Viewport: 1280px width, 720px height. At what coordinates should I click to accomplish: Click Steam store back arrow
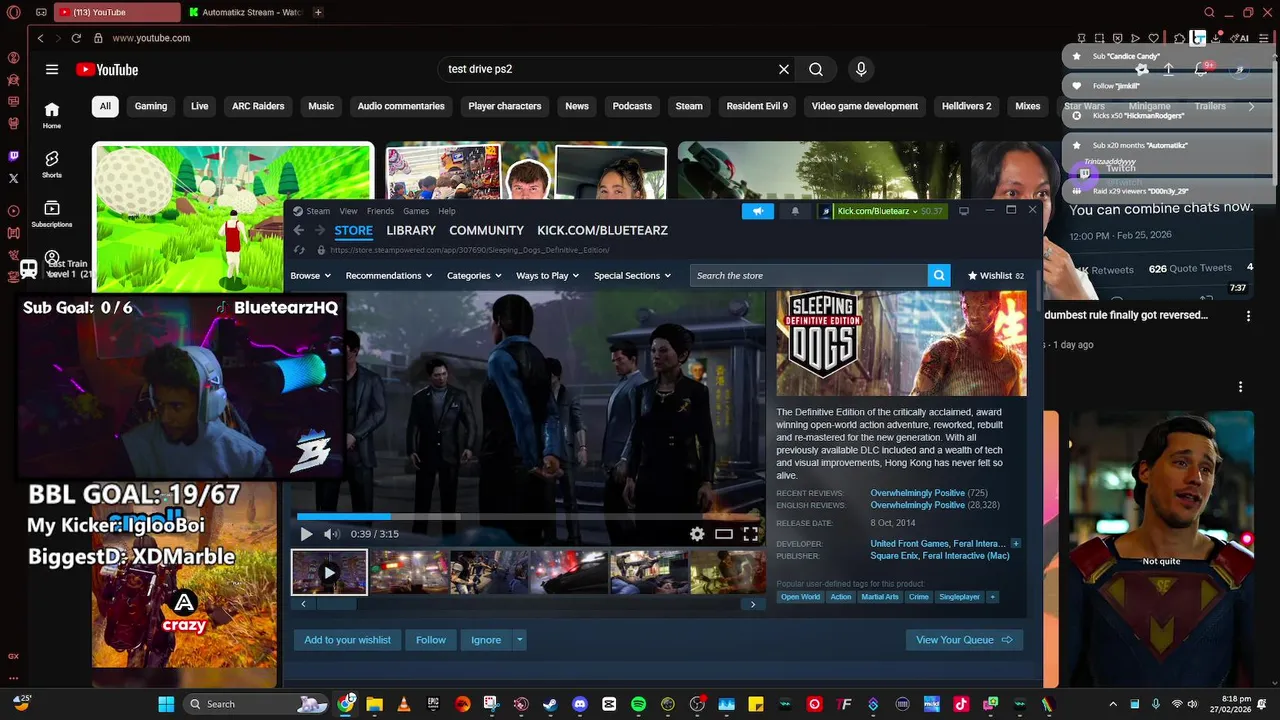(298, 231)
